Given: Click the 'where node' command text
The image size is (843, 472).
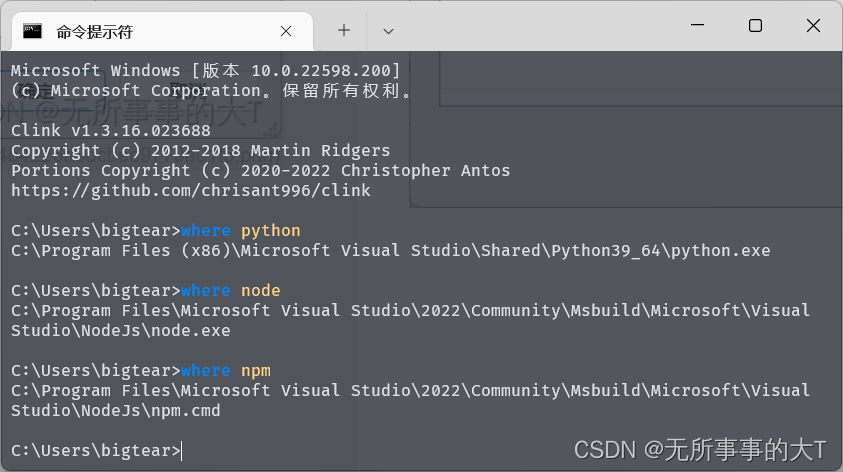Looking at the screenshot, I should [230, 291].
